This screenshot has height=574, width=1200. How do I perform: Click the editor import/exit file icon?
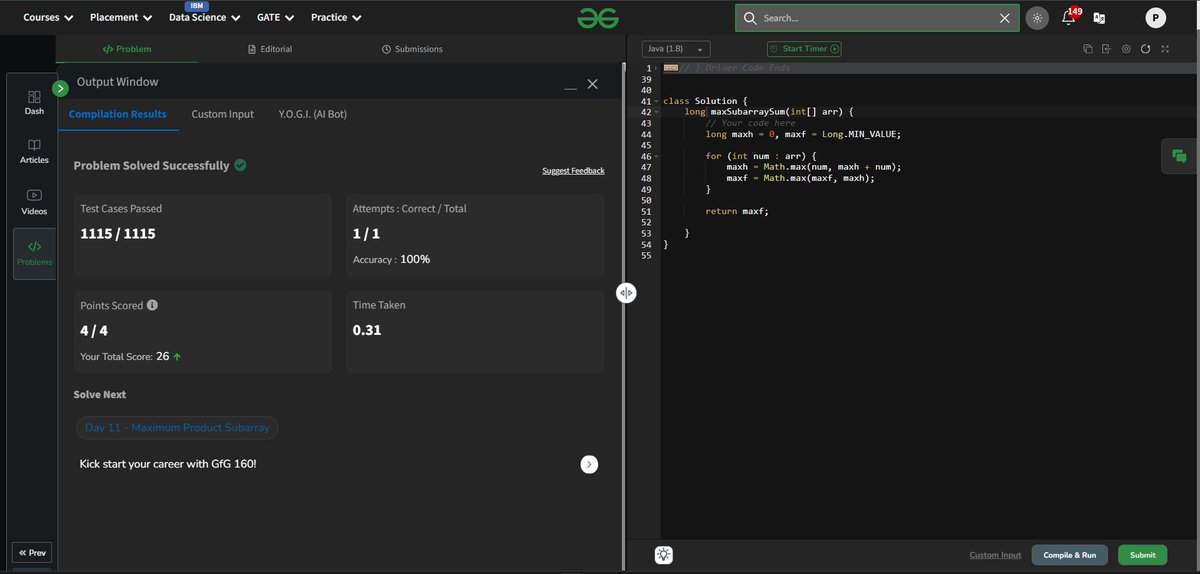pyautogui.click(x=1107, y=49)
